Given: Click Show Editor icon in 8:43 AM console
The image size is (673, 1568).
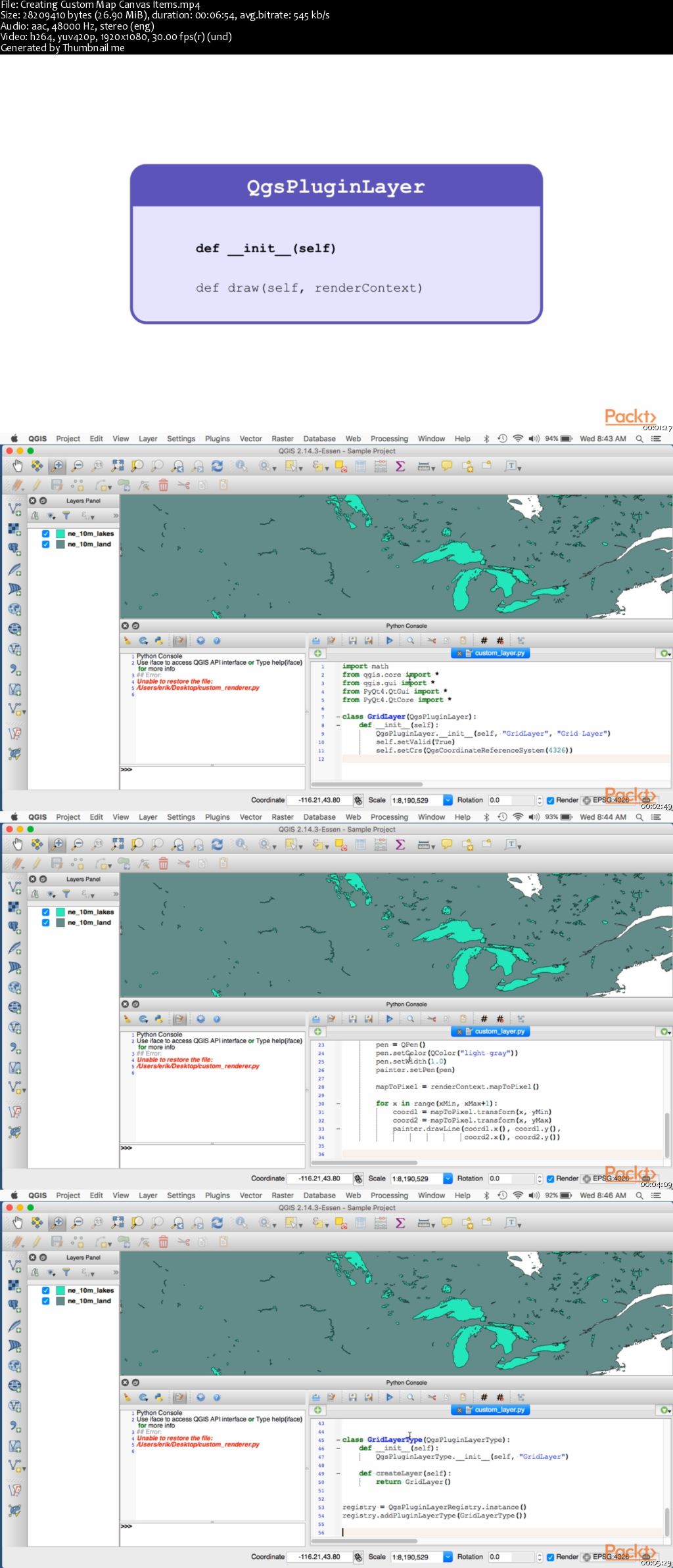Looking at the screenshot, I should coord(179,641).
